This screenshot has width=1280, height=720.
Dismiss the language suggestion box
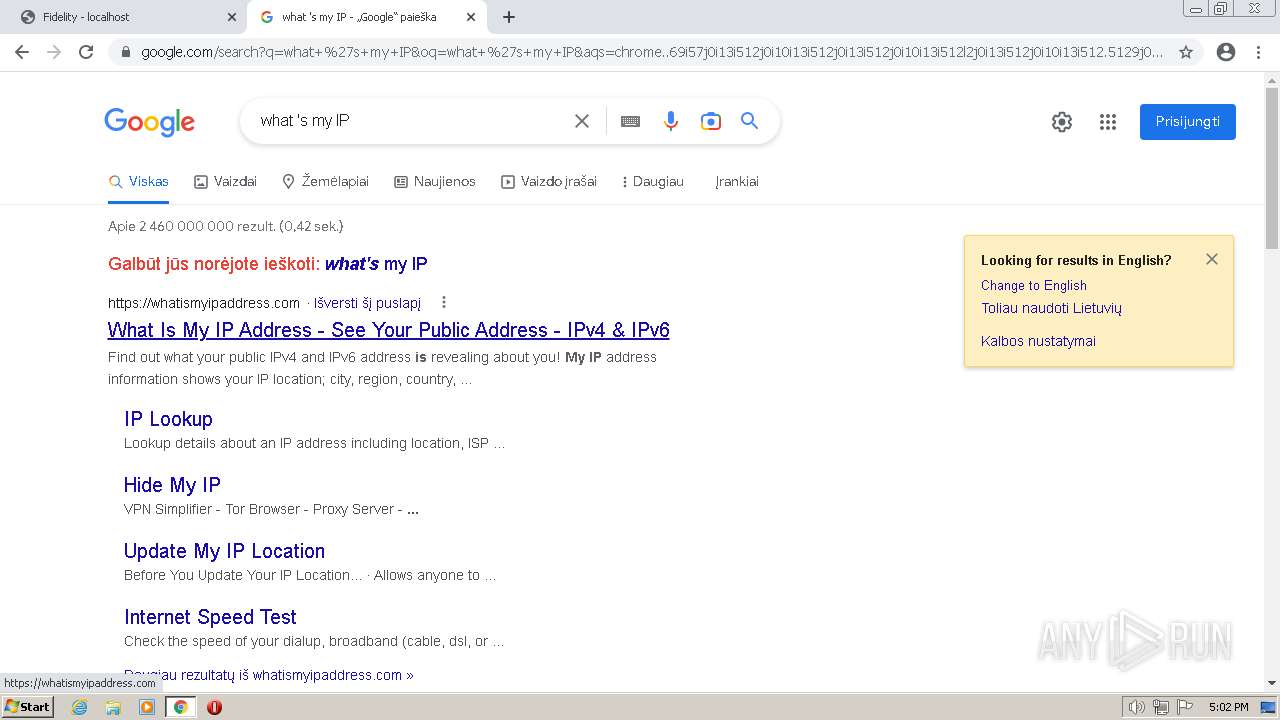coord(1212,259)
